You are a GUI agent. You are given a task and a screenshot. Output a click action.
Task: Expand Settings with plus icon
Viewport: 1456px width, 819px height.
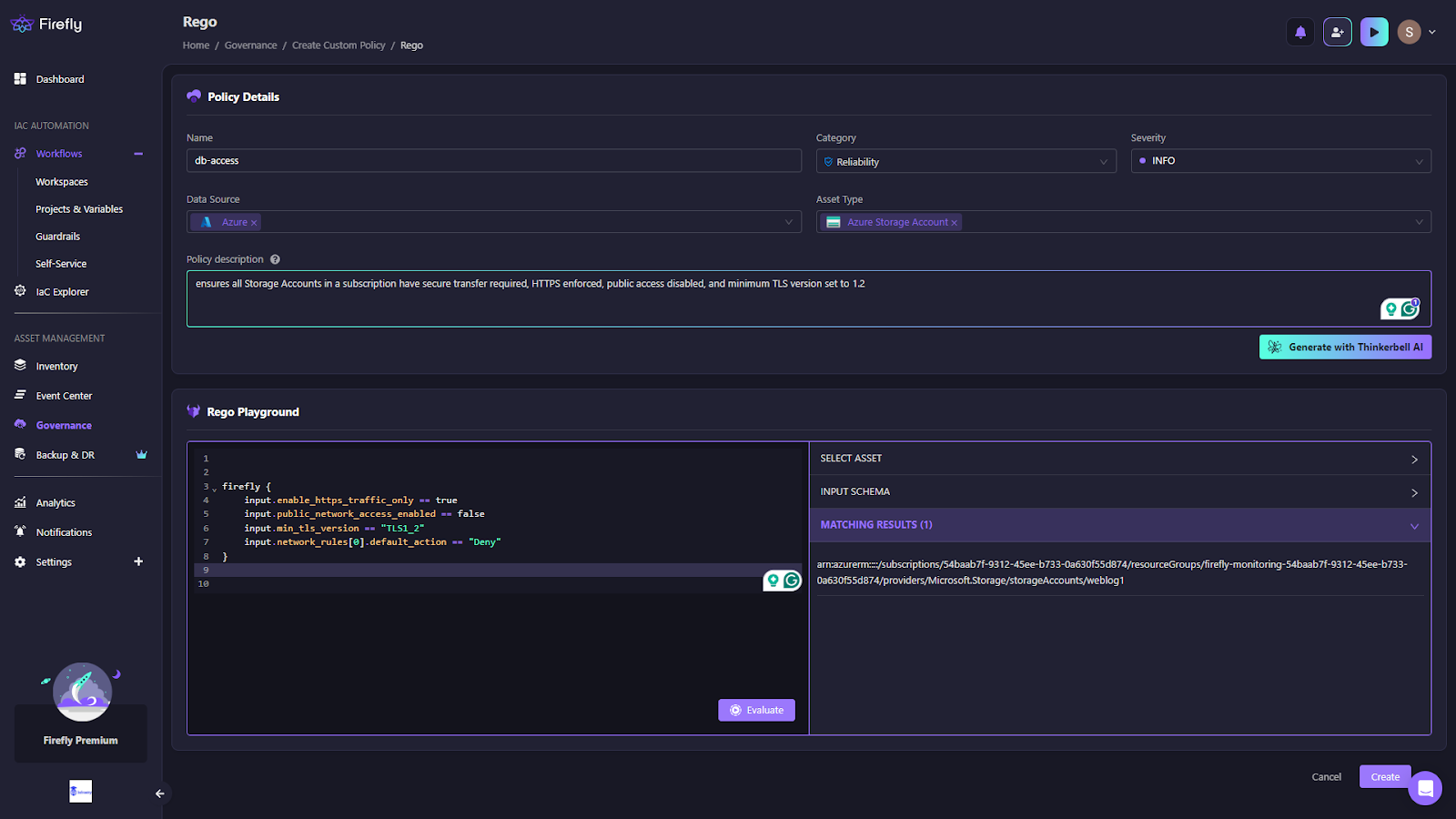pos(138,561)
